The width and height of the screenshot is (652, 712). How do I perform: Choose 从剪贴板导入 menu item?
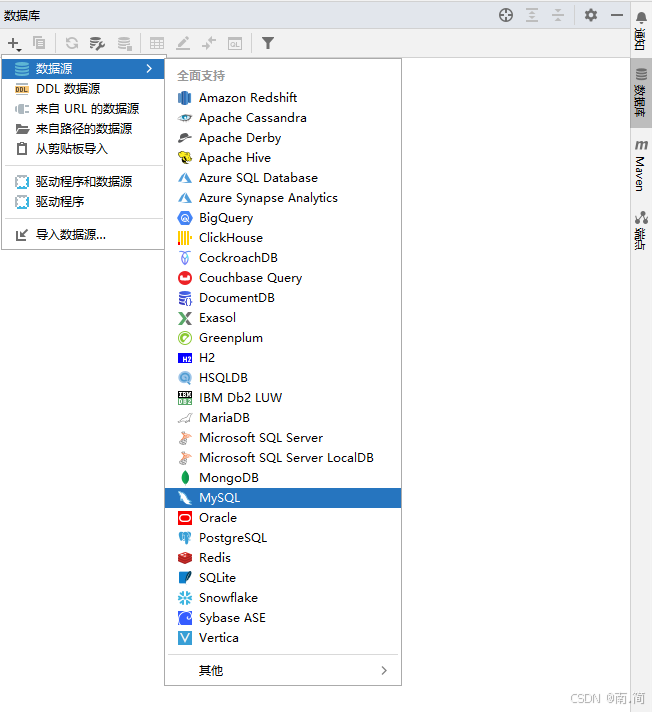(83, 148)
